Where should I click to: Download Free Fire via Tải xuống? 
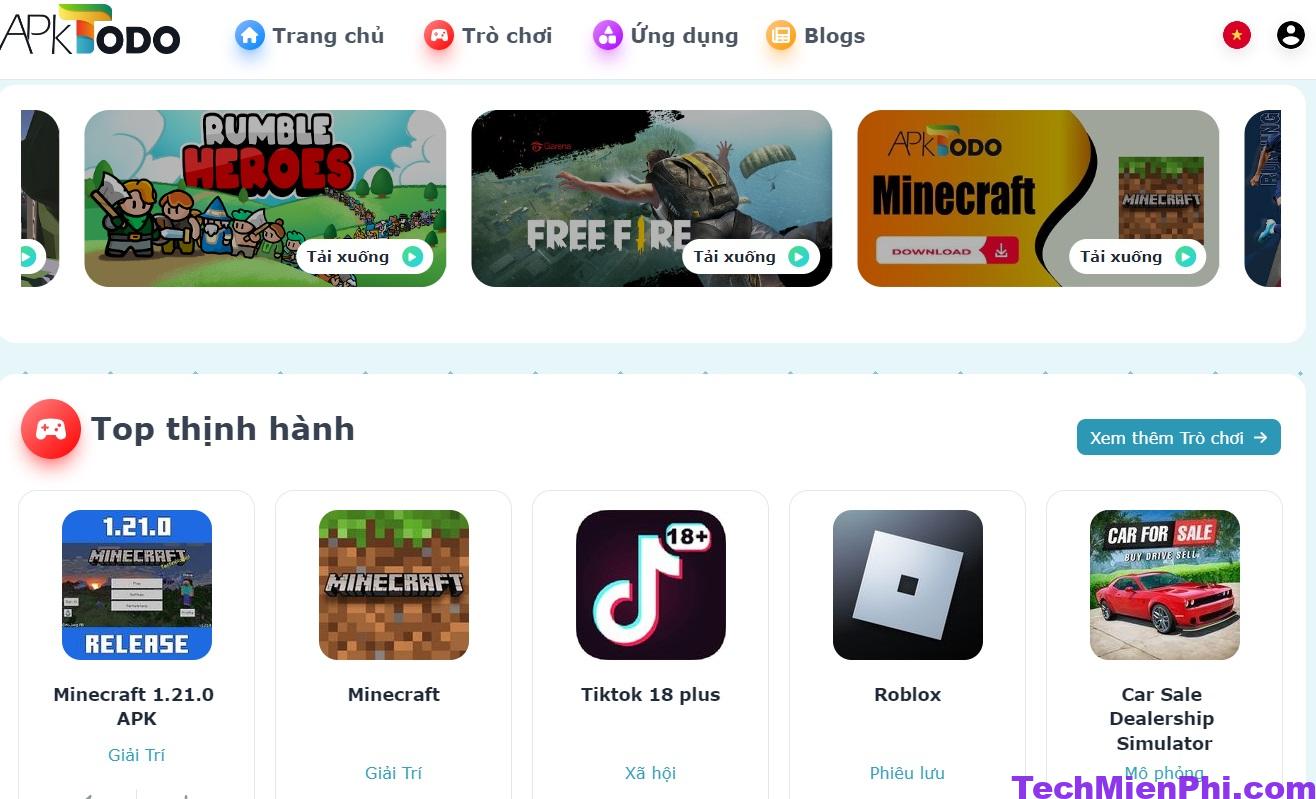tap(751, 257)
